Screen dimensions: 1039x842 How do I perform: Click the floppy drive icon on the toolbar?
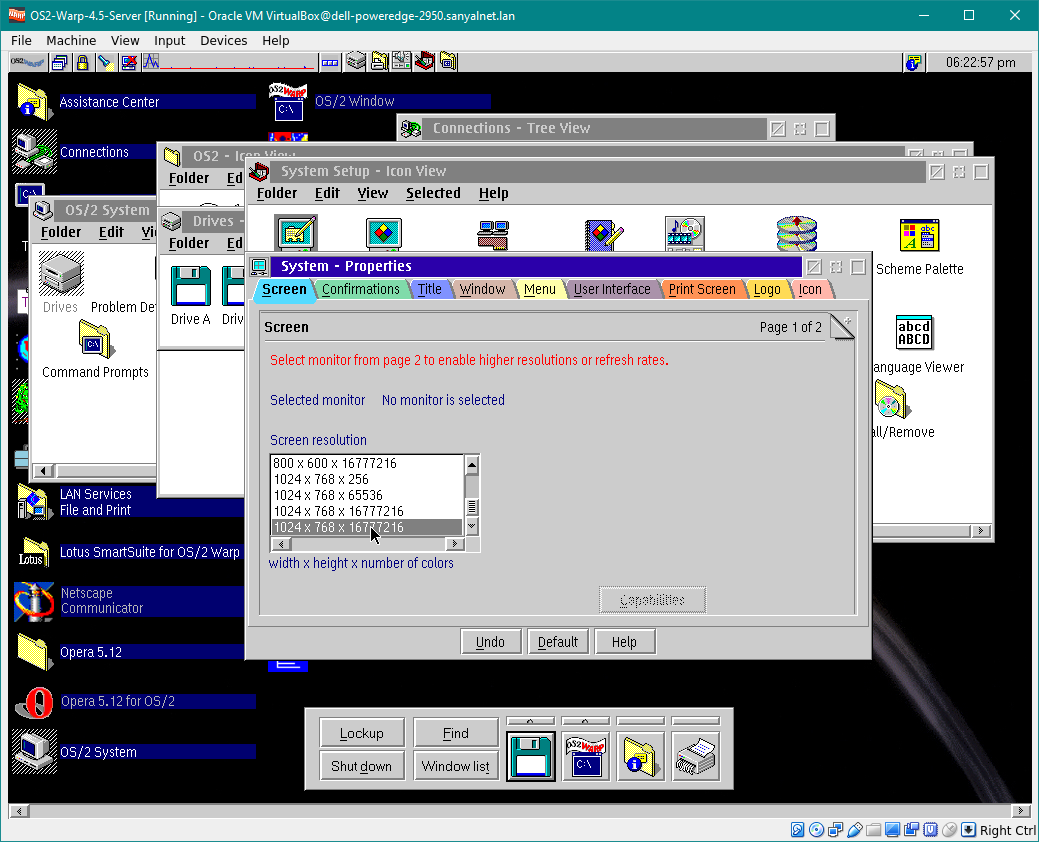point(531,756)
